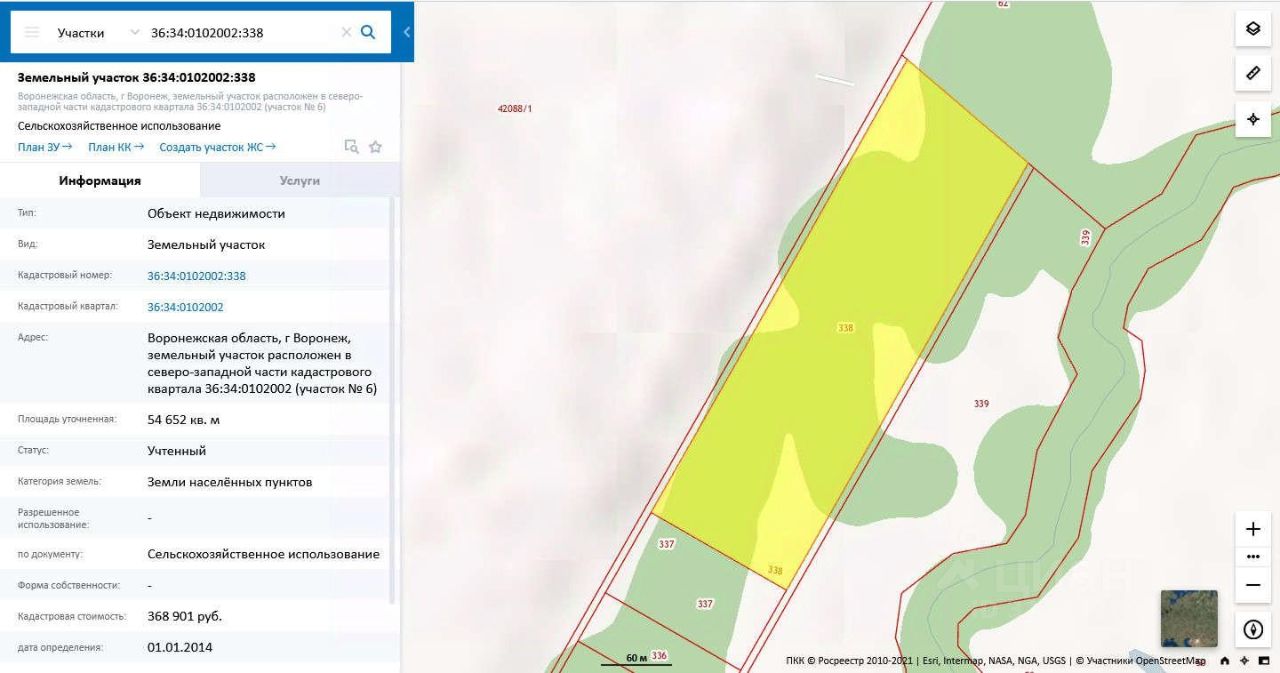Open cadastral number 36:34:0102002:338 link
The image size is (1280, 673).
196,276
